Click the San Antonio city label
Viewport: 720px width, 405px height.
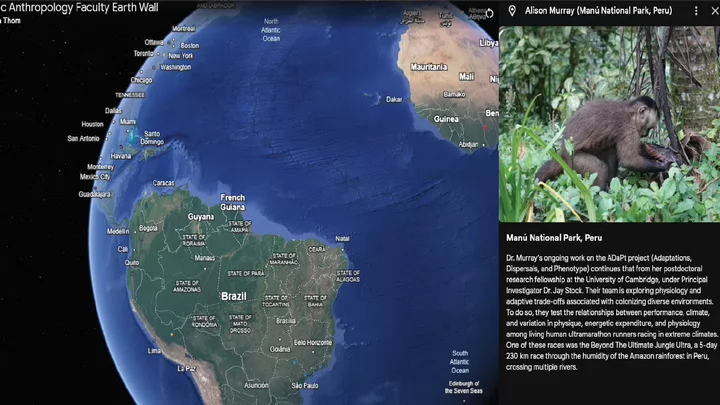(x=83, y=139)
